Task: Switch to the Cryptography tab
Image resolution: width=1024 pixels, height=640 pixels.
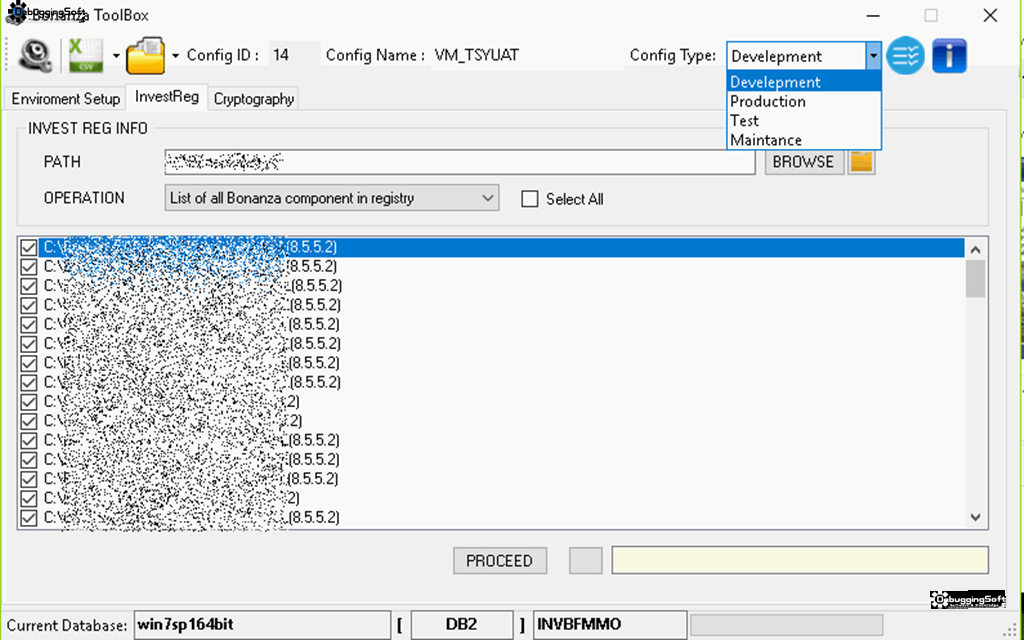Action: (x=254, y=99)
